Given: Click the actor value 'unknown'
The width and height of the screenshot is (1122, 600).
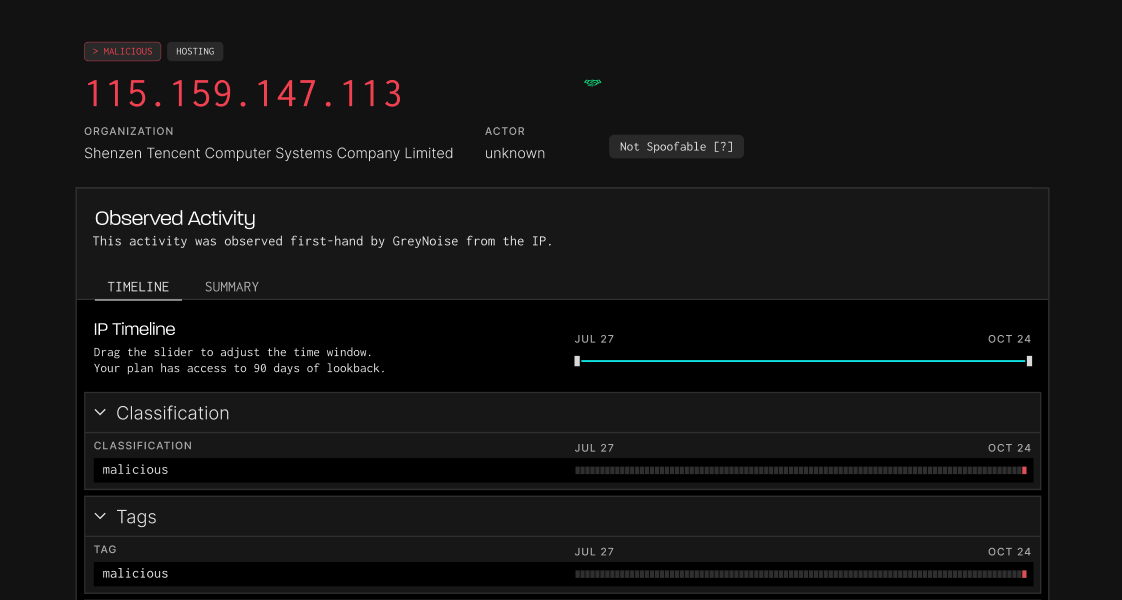Looking at the screenshot, I should [x=515, y=153].
